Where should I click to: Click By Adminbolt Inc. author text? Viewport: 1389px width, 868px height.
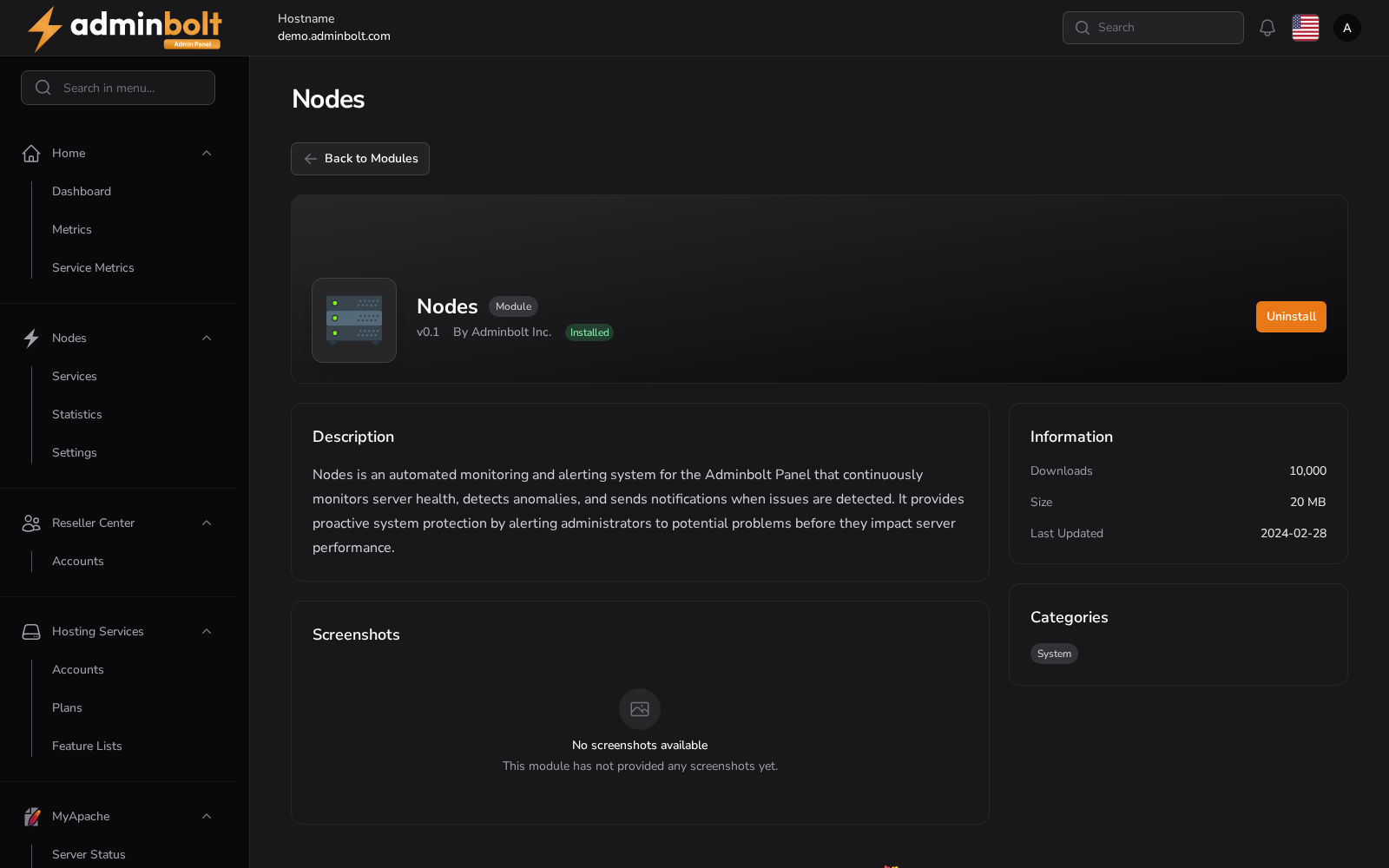click(502, 332)
